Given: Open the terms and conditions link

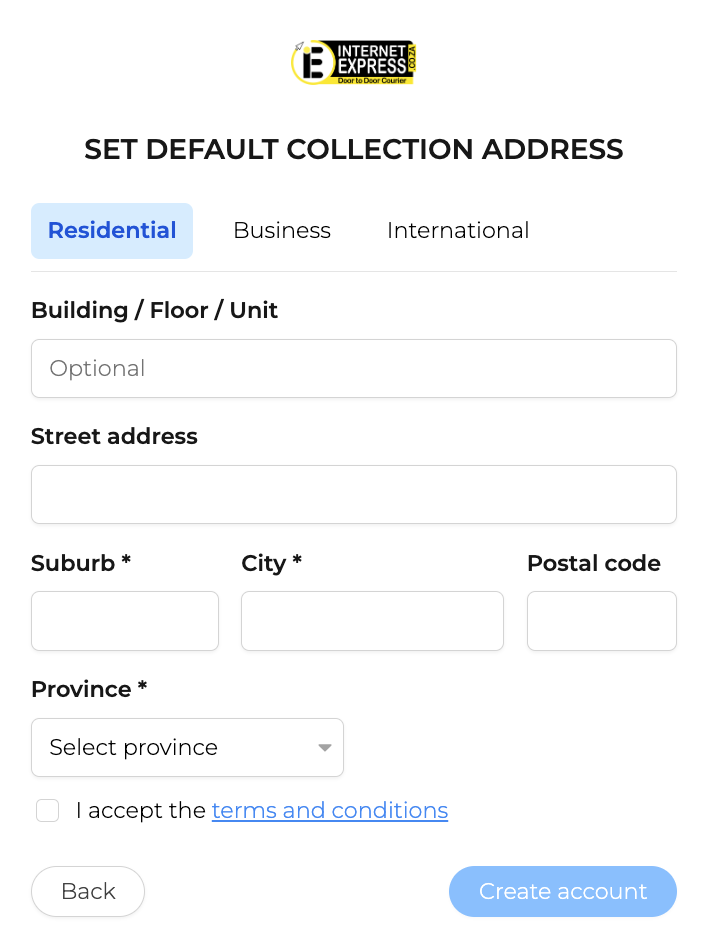Looking at the screenshot, I should point(330,811).
